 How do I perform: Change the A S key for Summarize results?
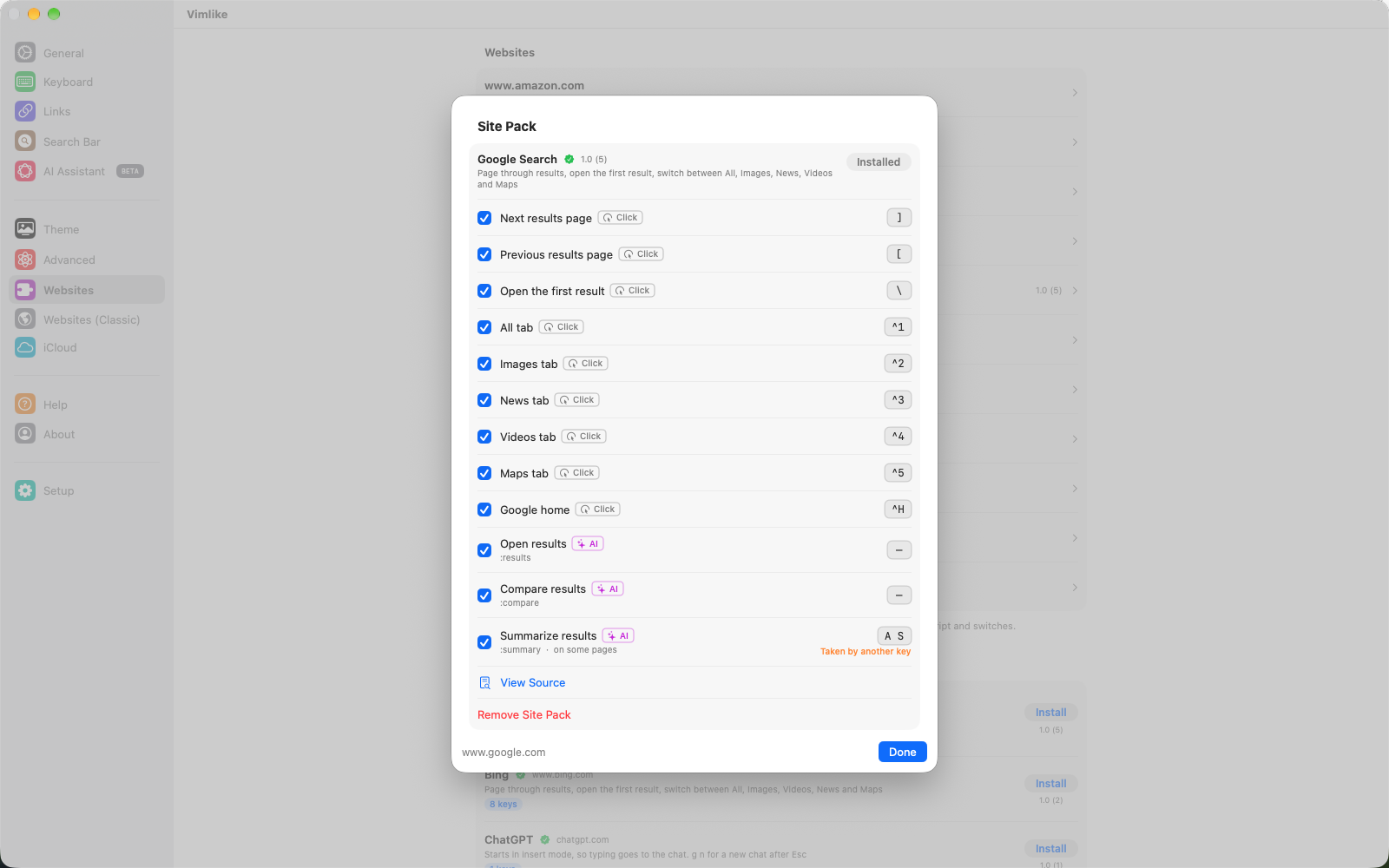click(894, 636)
